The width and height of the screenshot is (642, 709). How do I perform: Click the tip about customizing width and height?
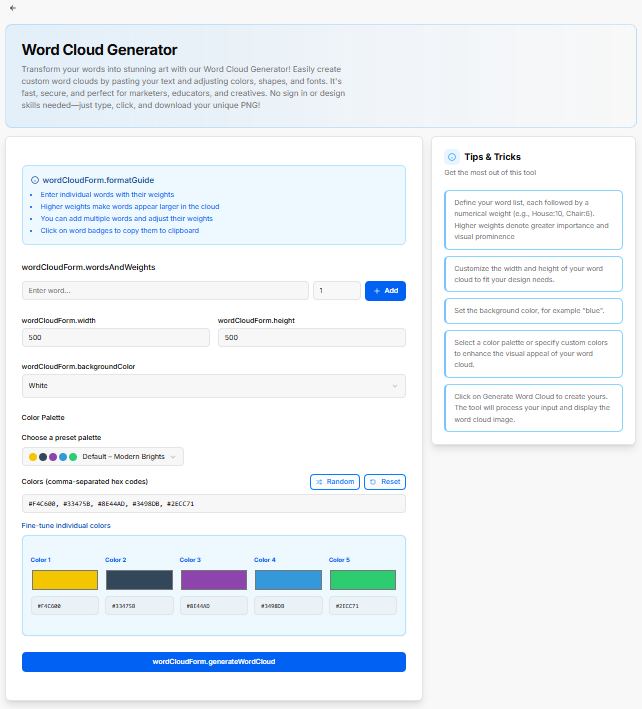coord(533,274)
